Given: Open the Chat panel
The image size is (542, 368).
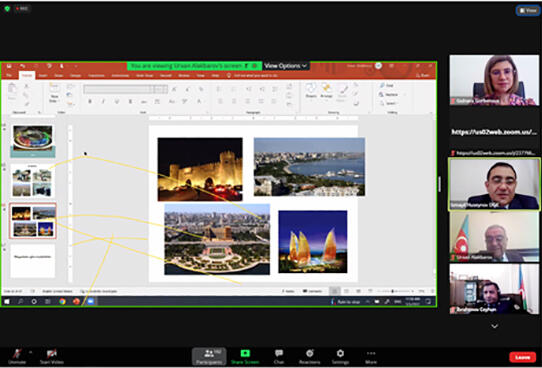Looking at the screenshot, I should tap(279, 357).
